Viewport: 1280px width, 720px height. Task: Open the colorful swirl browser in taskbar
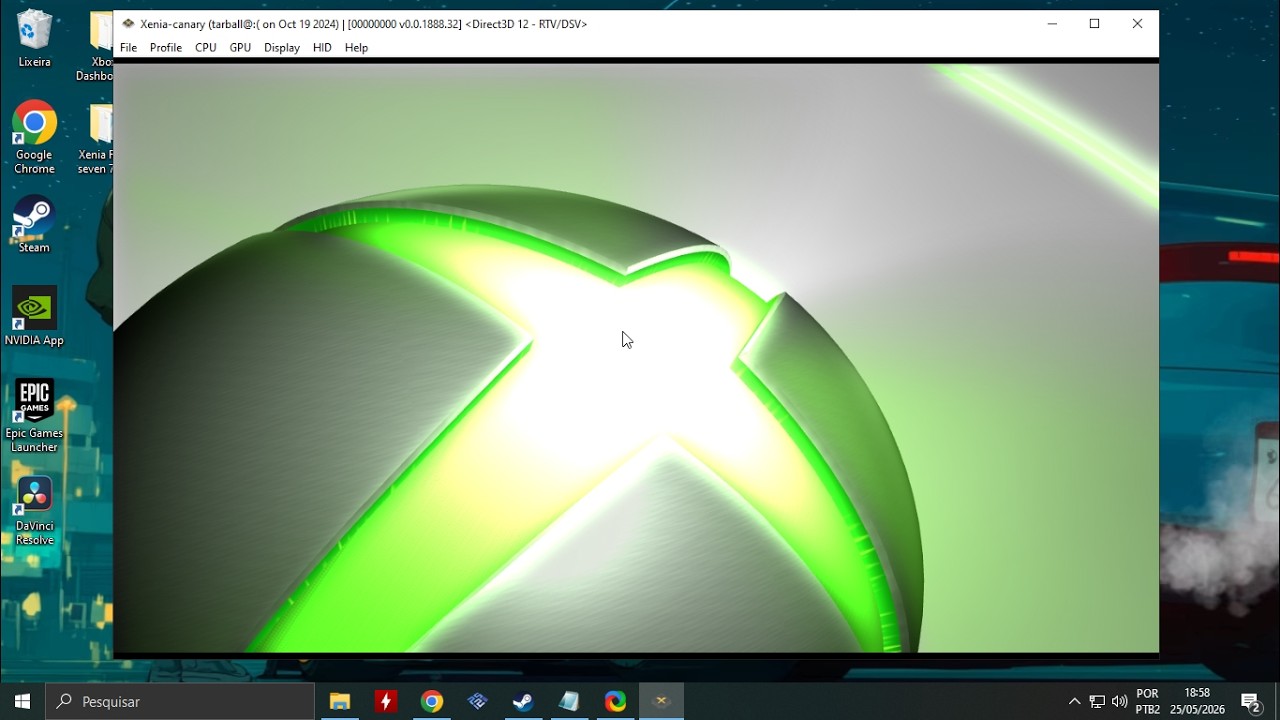click(615, 701)
